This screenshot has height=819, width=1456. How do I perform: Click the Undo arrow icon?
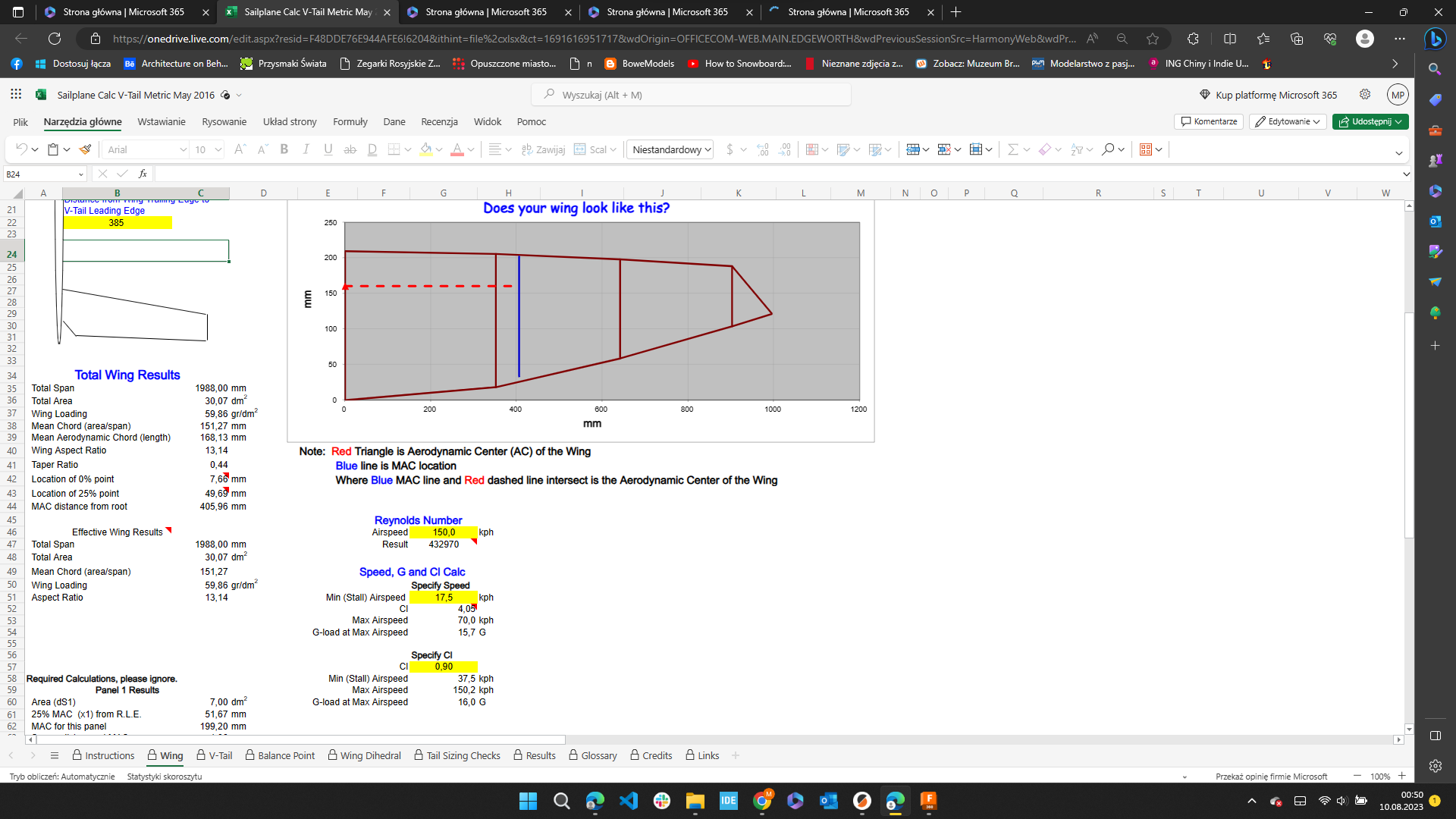[21, 149]
